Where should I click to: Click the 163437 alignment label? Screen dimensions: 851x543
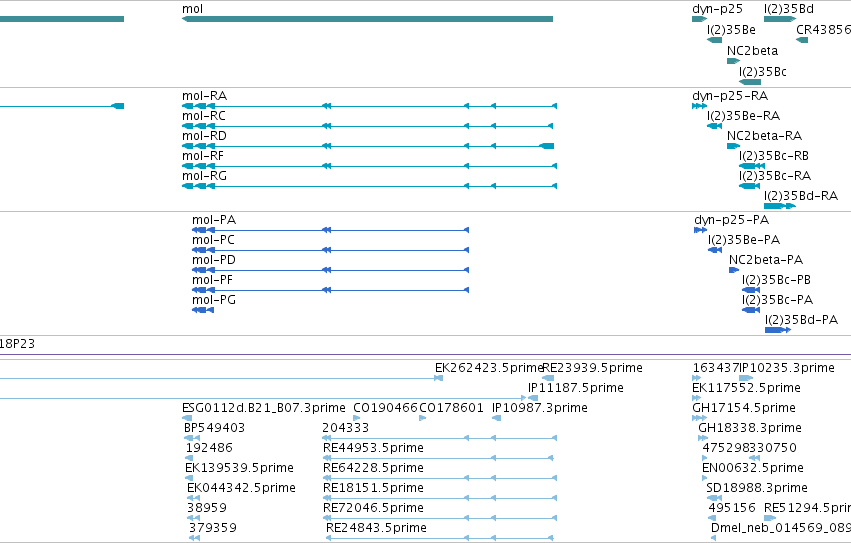click(x=716, y=368)
